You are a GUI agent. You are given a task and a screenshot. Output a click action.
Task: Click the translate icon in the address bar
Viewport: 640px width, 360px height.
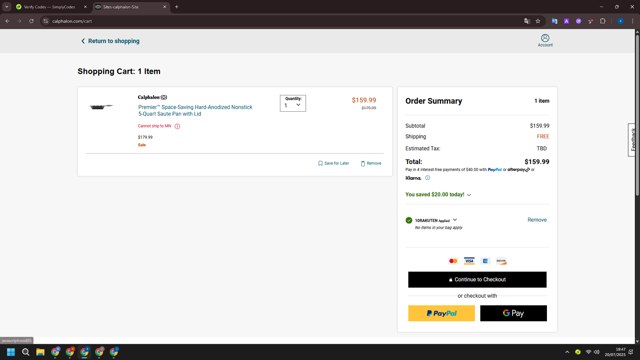pyautogui.click(x=527, y=21)
